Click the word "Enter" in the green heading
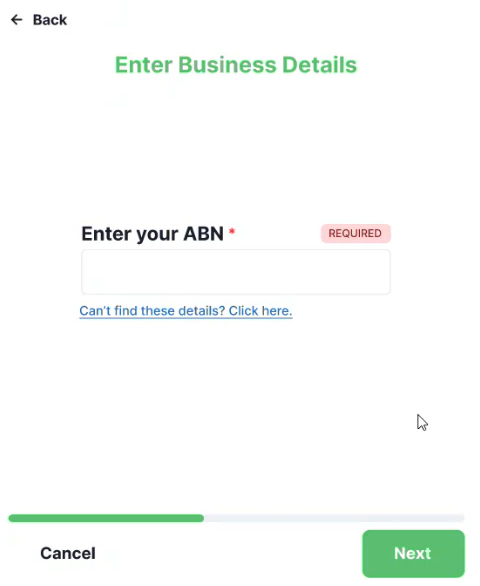The height and width of the screenshot is (586, 480). click(144, 65)
